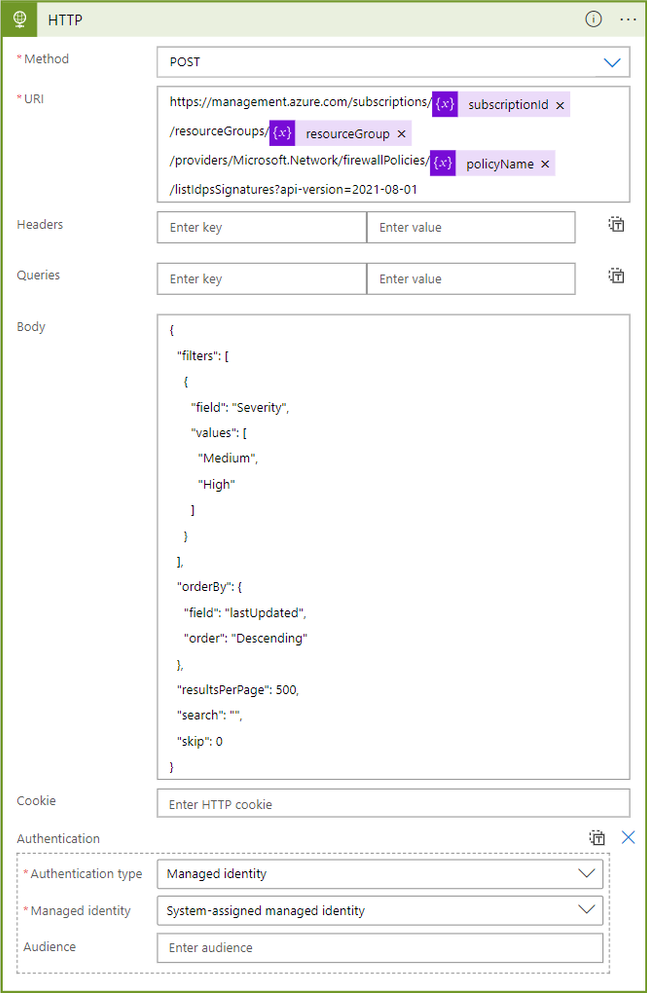Expand the Managed identity dropdown
The image size is (647, 993).
[380, 911]
